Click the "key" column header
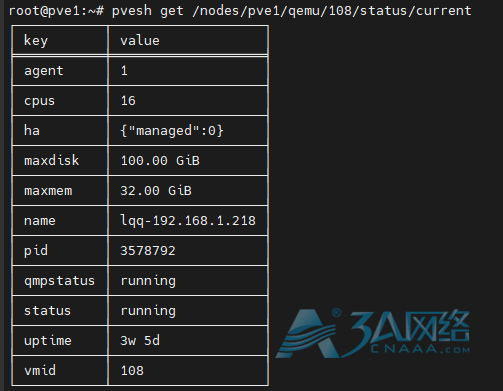Image resolution: width=503 pixels, height=391 pixels. 36,41
